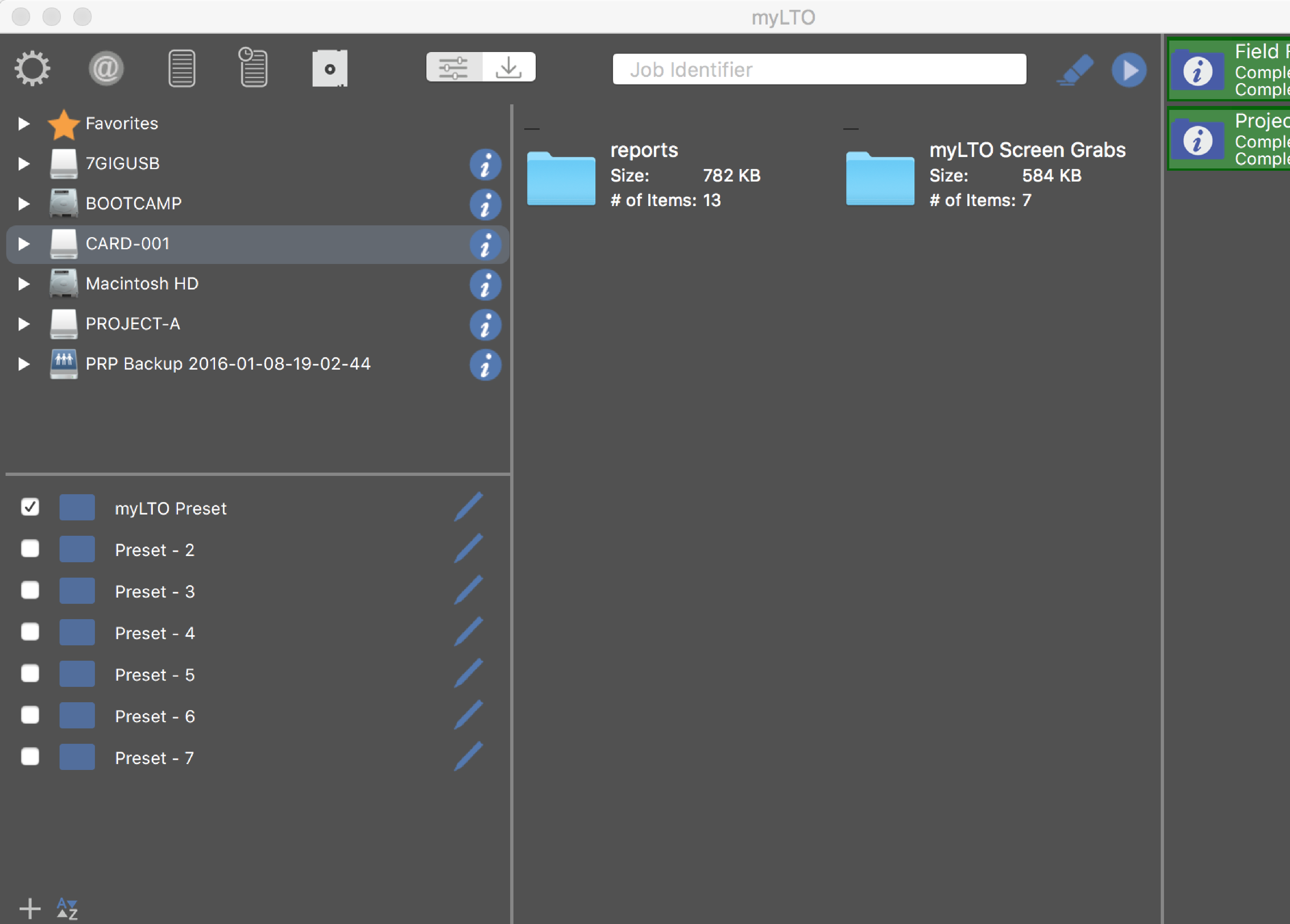Open info for the CARD-001 drive
1290x924 pixels.
pos(485,245)
